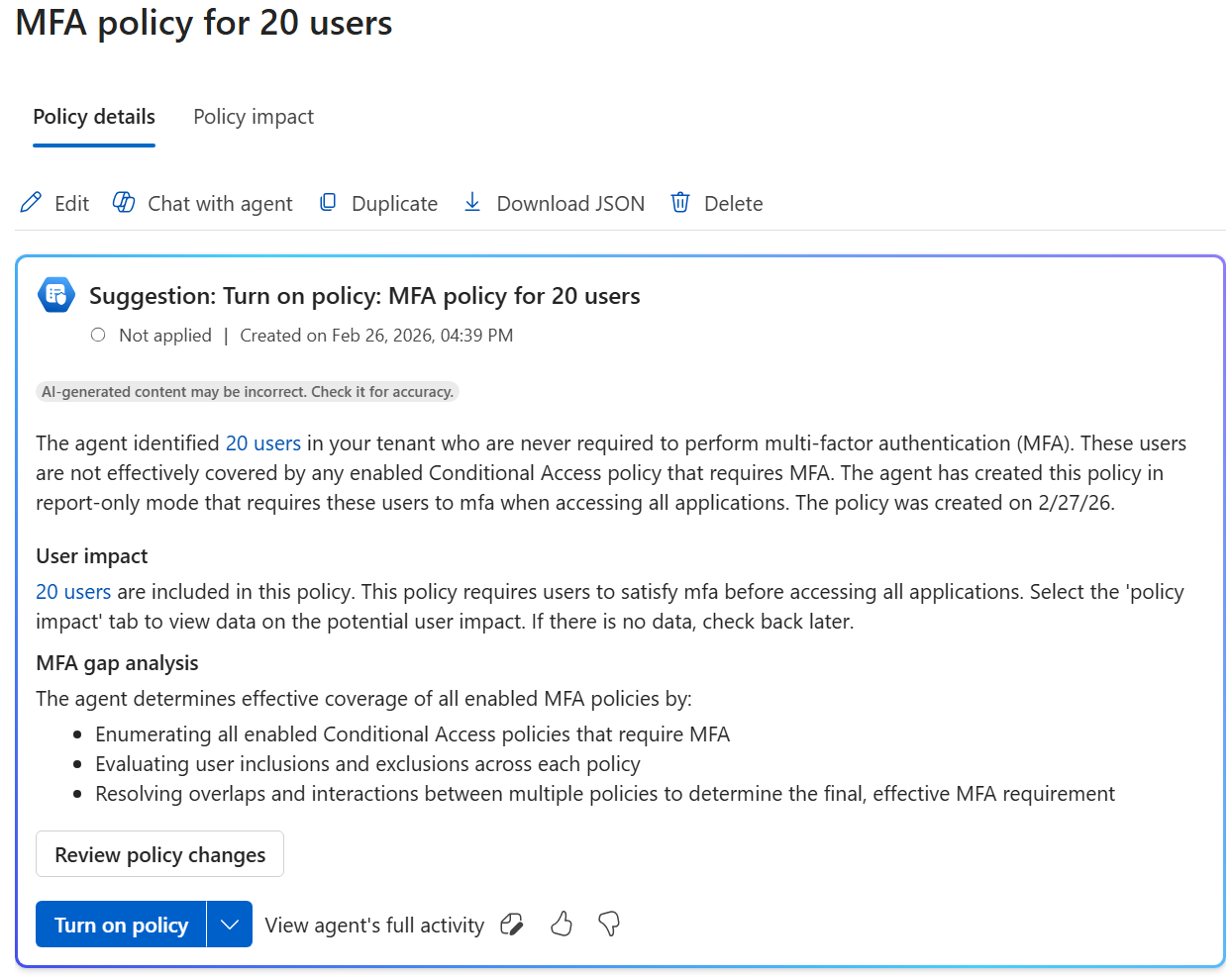Image resolution: width=1232 pixels, height=977 pixels.
Task: Click the Delete label to delete the policy
Action: click(733, 204)
